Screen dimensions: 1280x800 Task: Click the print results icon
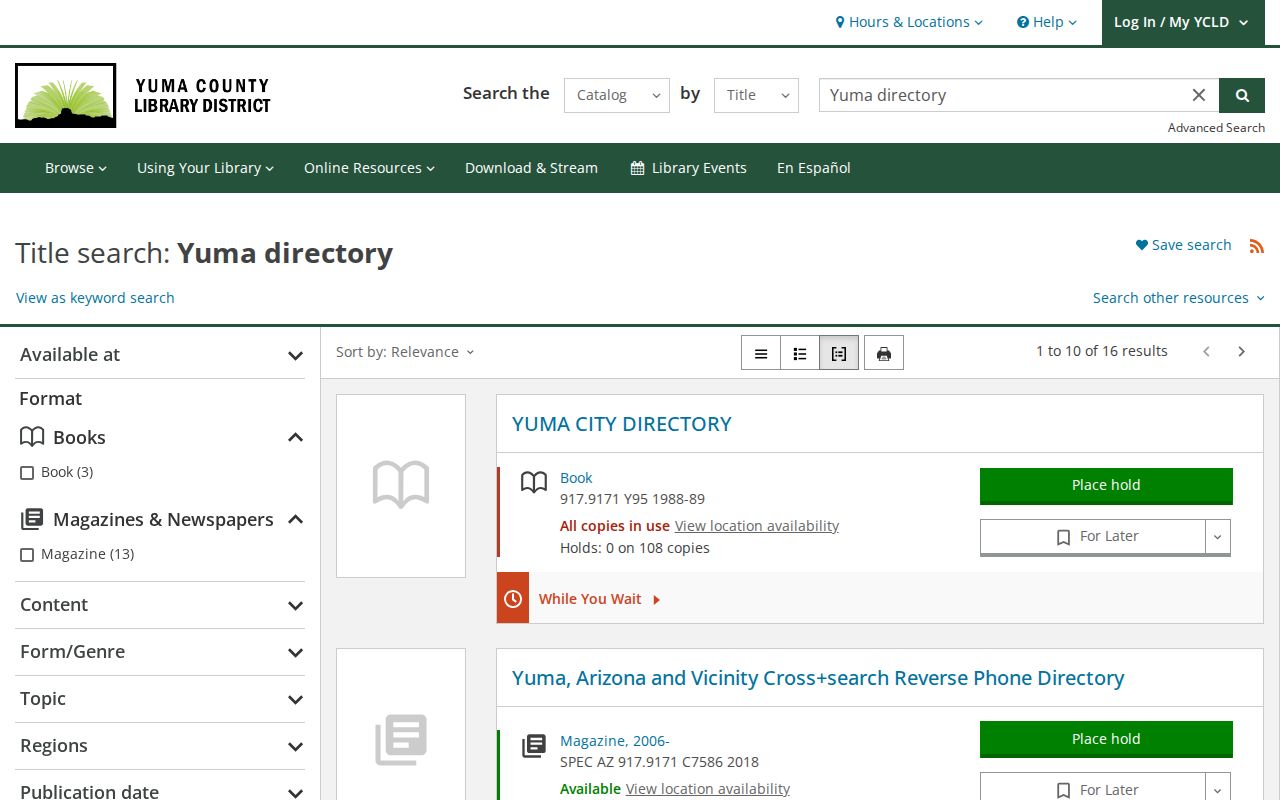(884, 353)
